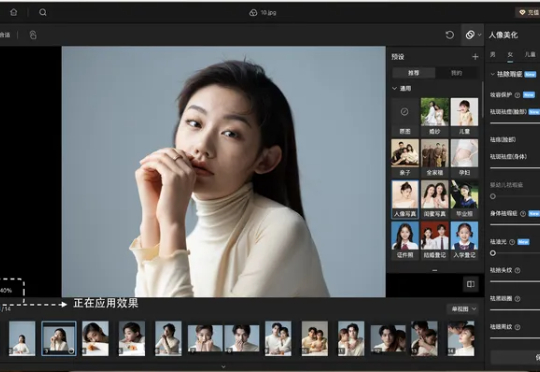Click help icon next to 身体祛瑕疵
The height and width of the screenshot is (372, 540).
point(523,214)
